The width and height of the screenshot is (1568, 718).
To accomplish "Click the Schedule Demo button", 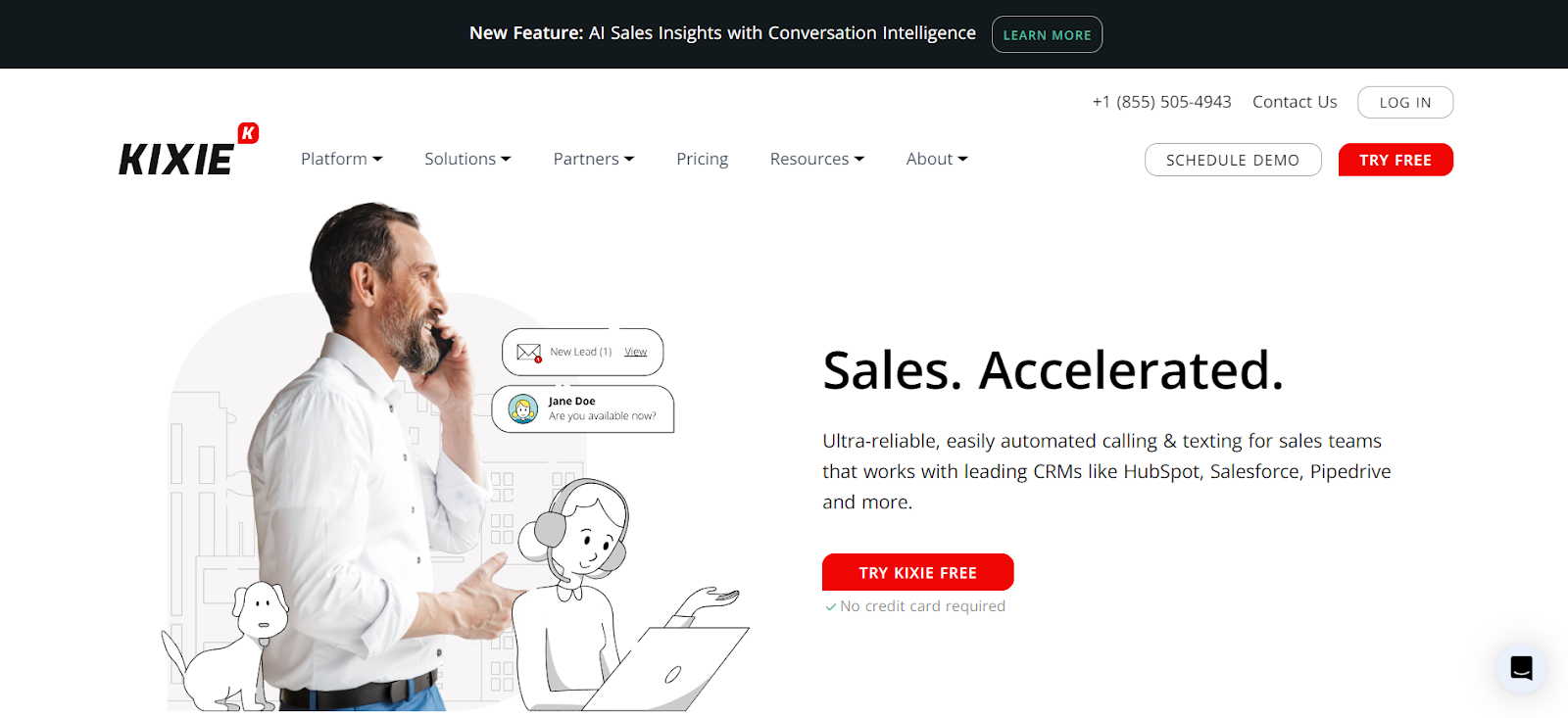I will point(1233,160).
